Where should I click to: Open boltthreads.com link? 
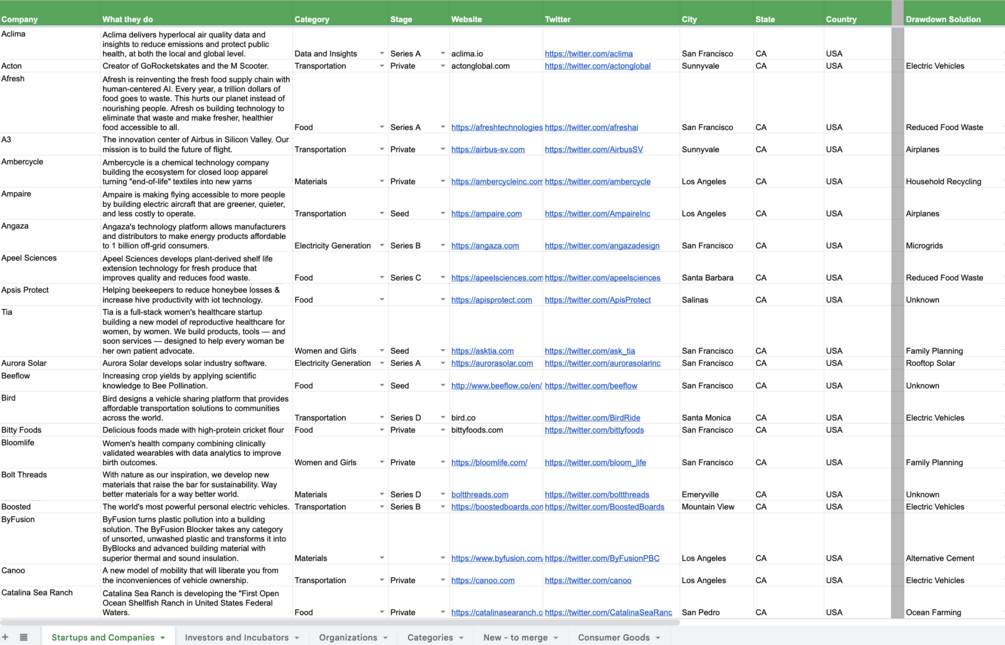(479, 494)
